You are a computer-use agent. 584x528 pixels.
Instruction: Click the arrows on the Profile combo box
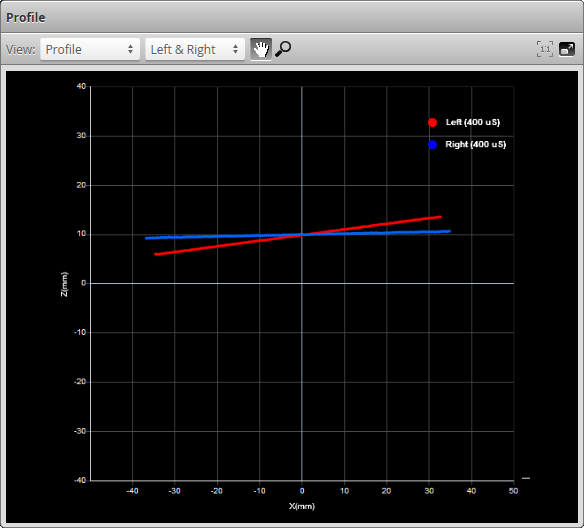click(130, 49)
